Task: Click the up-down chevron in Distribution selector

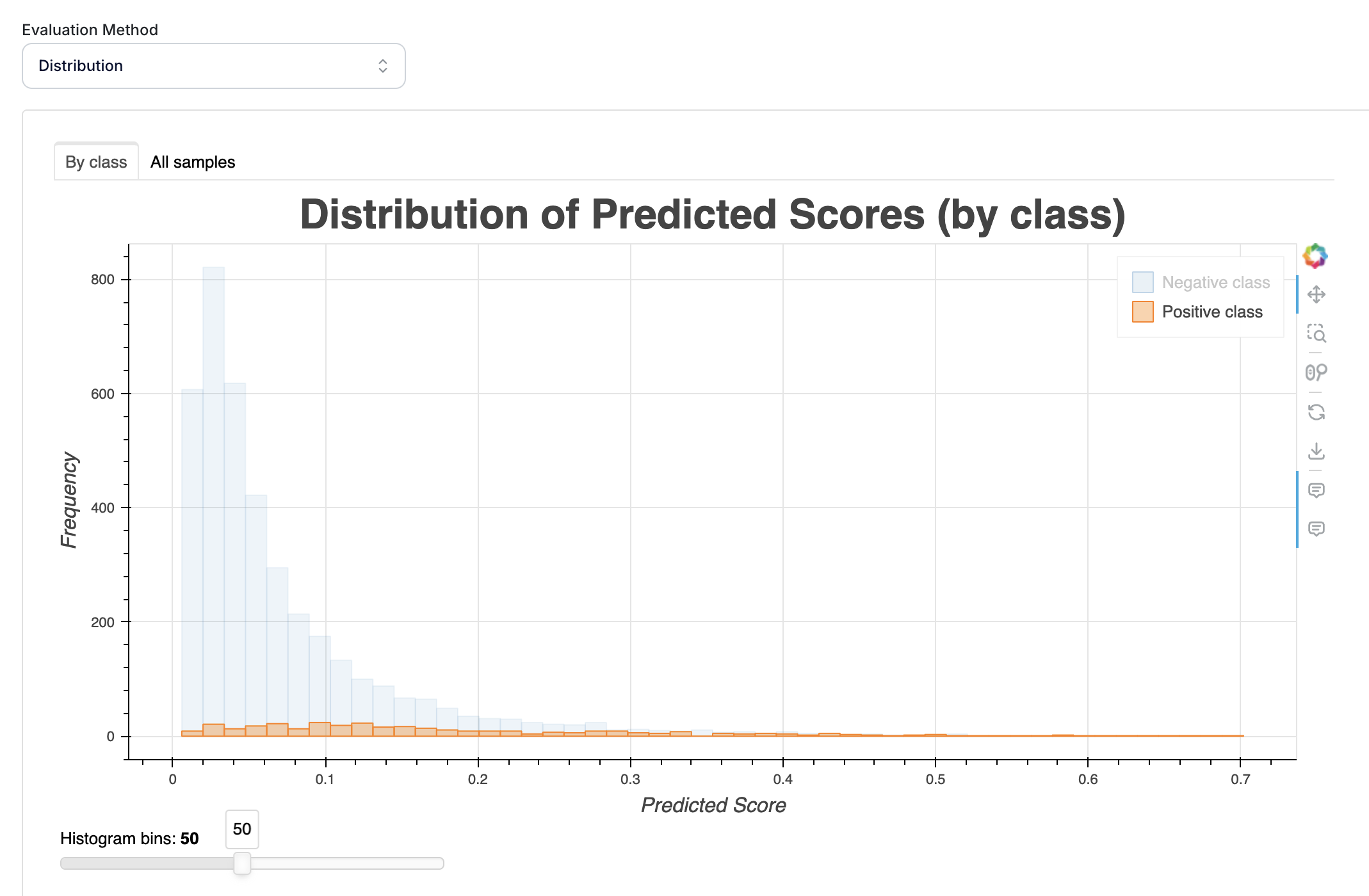Action: coord(382,66)
